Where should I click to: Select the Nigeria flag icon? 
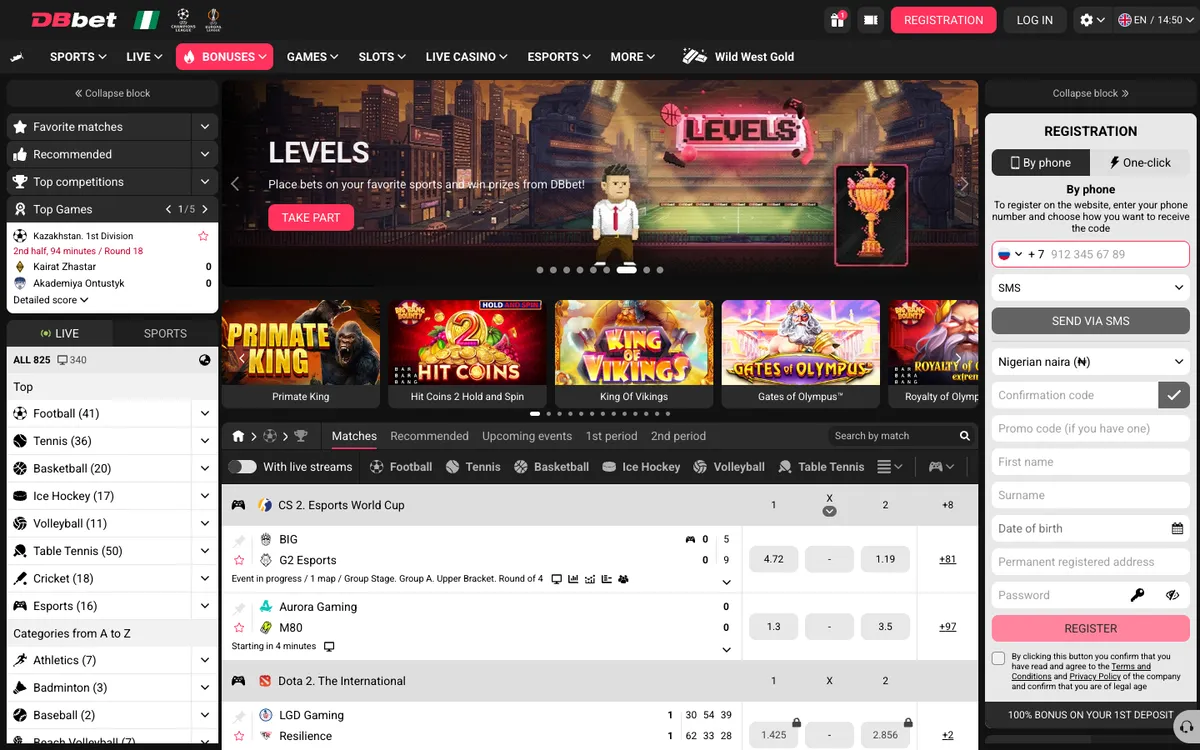point(146,19)
